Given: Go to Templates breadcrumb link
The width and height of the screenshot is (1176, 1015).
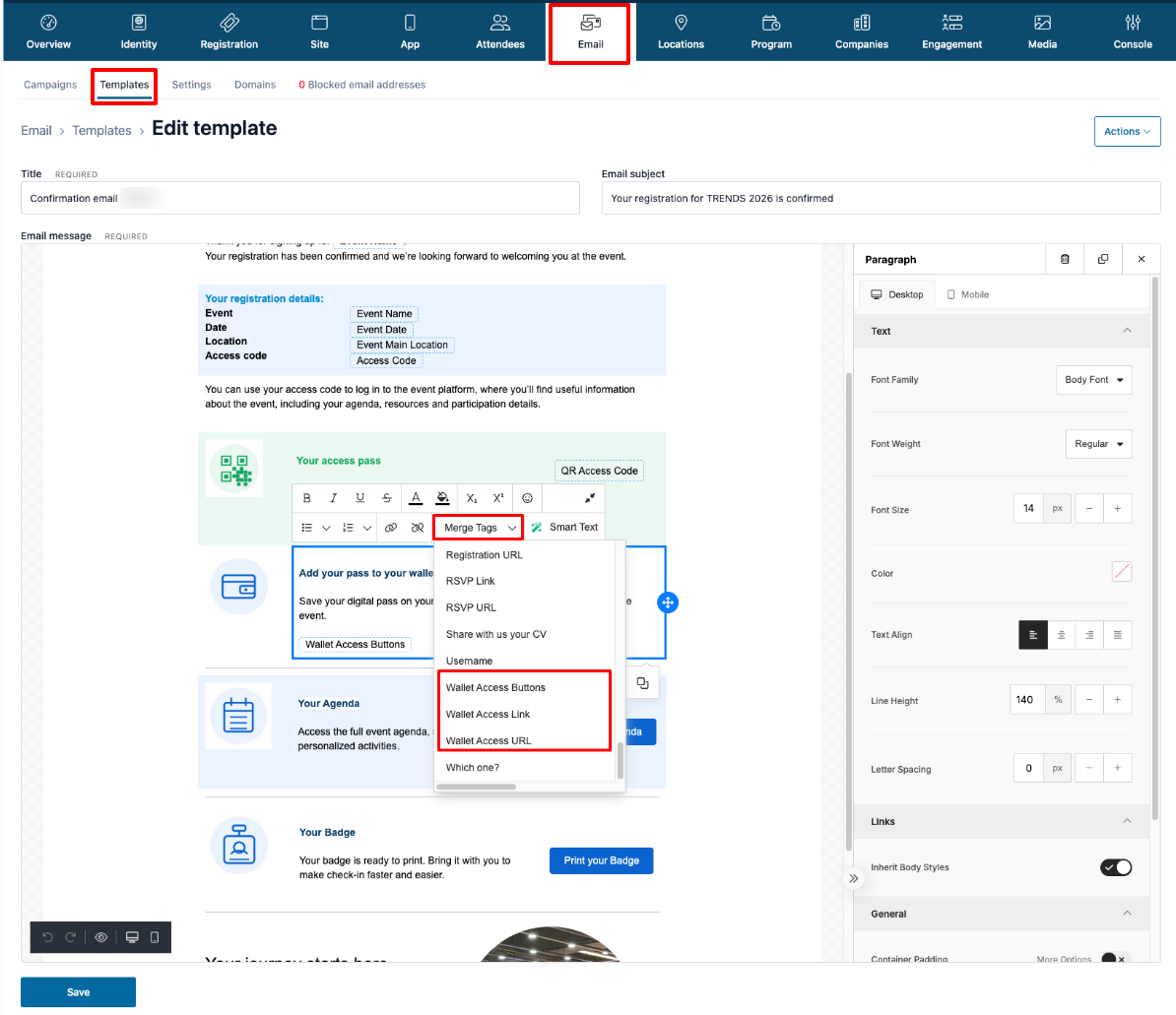Looking at the screenshot, I should (x=102, y=130).
